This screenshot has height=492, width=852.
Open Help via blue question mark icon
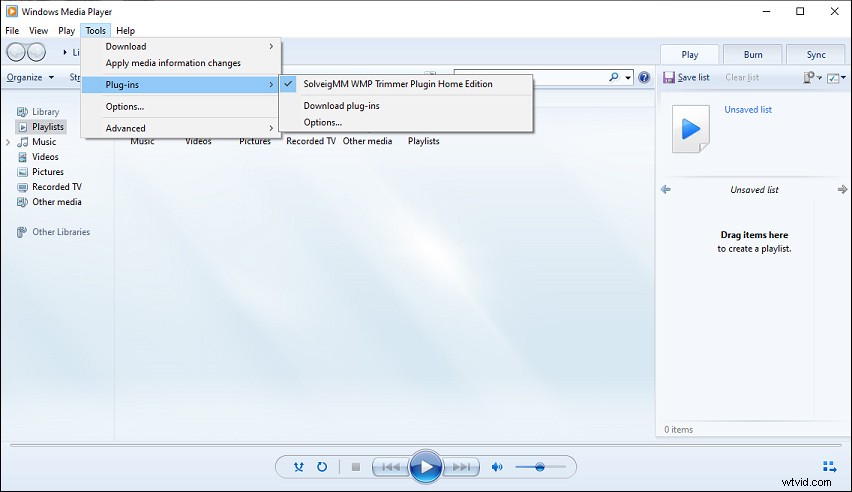[x=644, y=77]
